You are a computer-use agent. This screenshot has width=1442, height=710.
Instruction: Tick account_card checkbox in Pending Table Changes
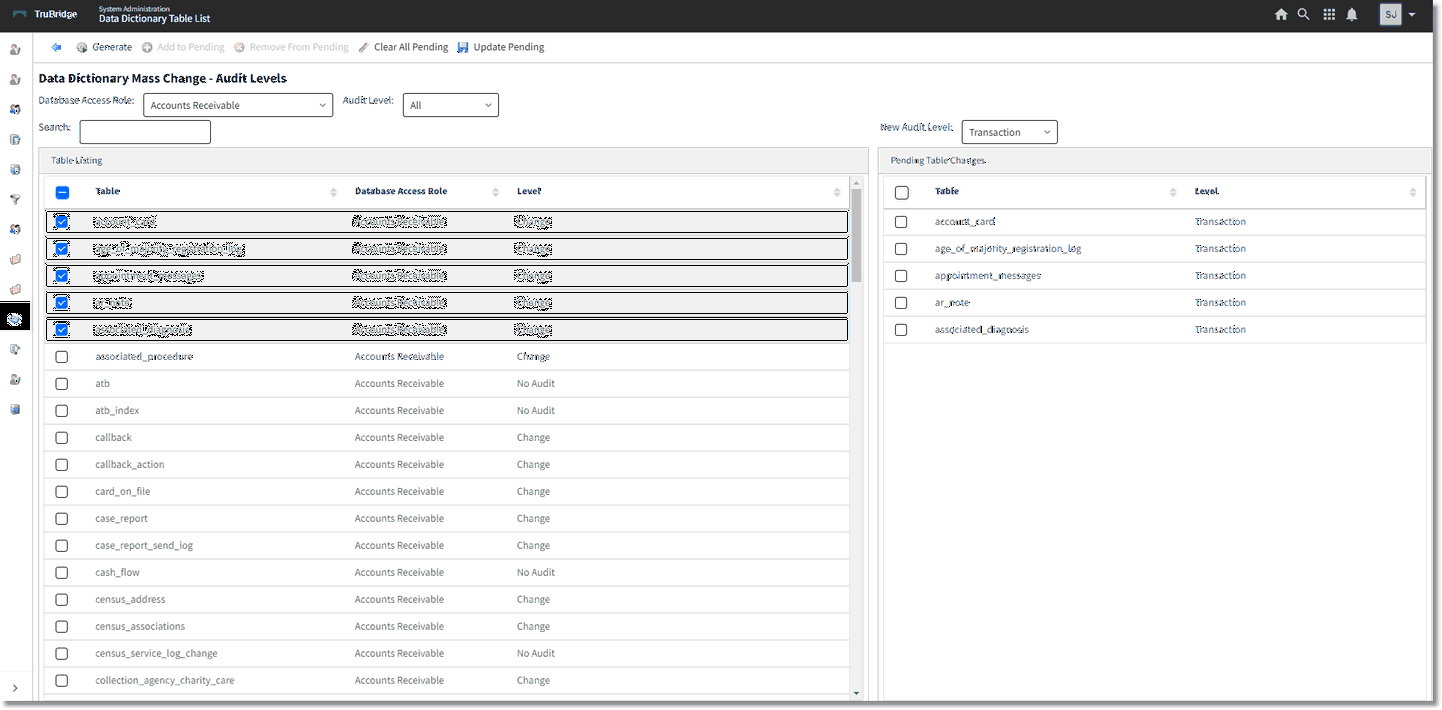tap(901, 222)
